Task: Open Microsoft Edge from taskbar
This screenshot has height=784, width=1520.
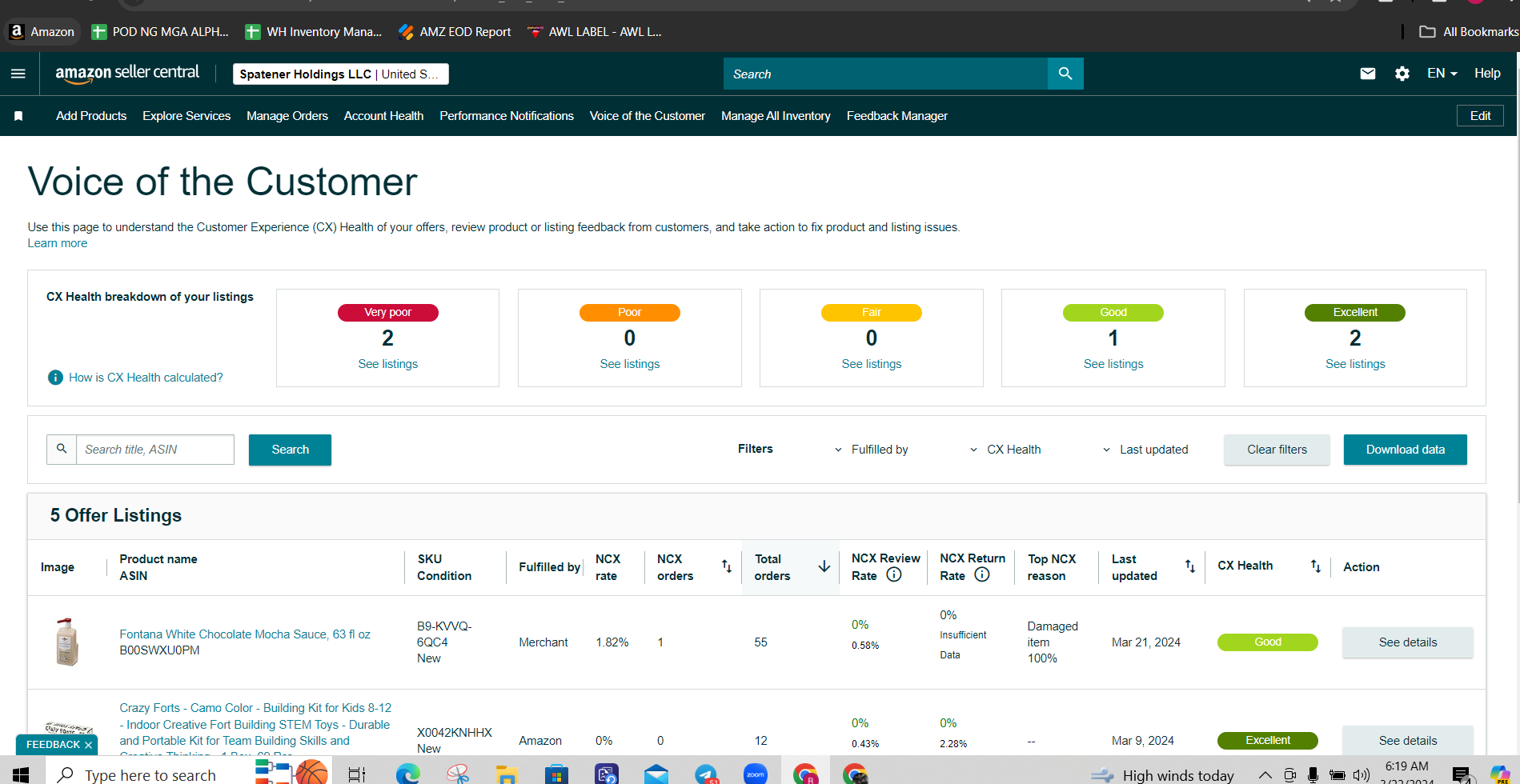Action: point(408,774)
